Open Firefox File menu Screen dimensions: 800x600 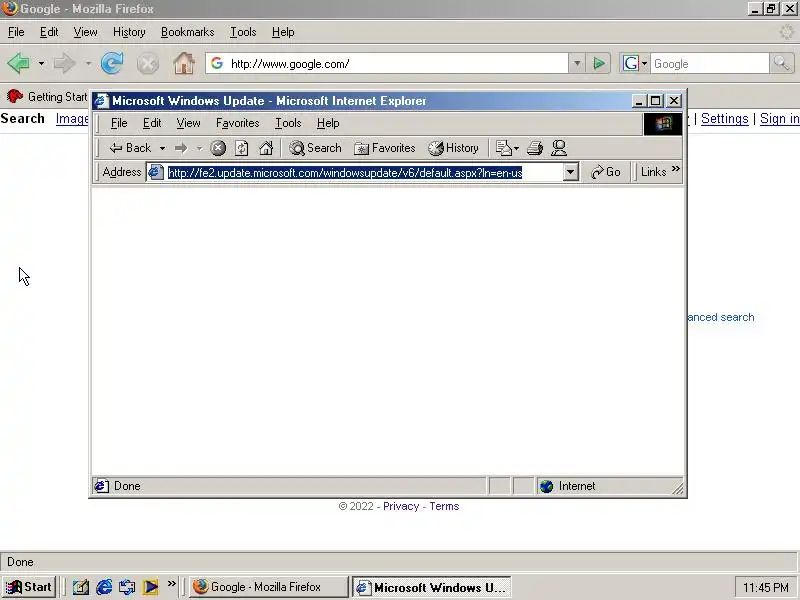coord(16,32)
